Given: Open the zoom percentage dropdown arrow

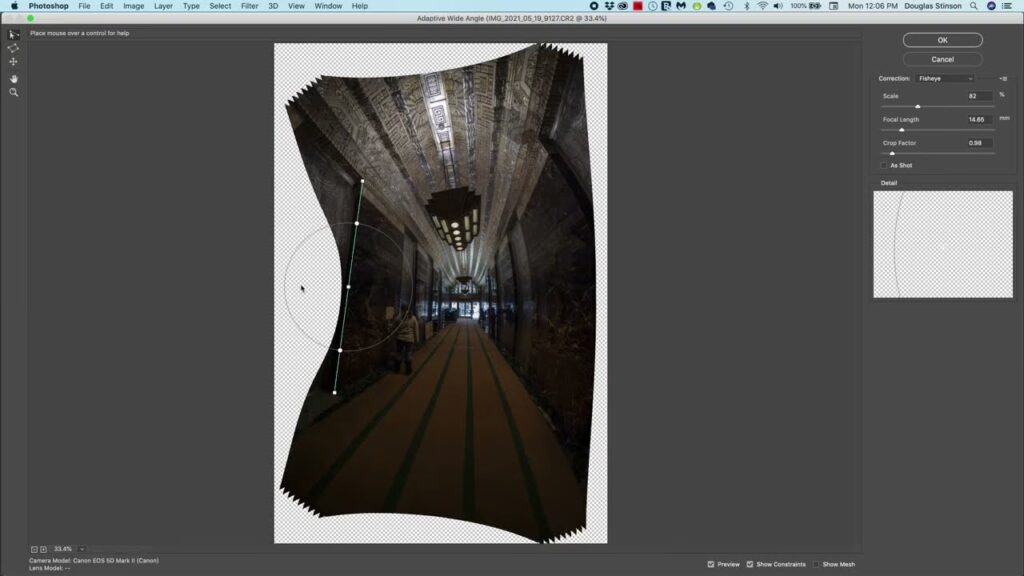Looking at the screenshot, I should pos(82,549).
